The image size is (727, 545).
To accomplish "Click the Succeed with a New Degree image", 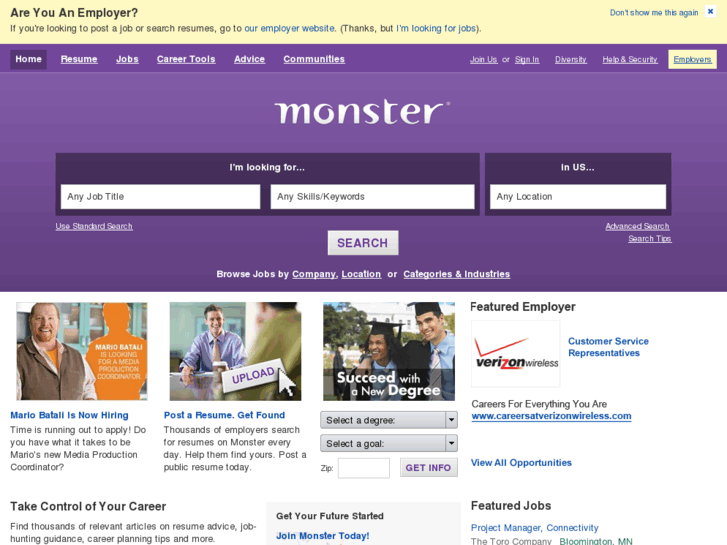I will click(389, 351).
